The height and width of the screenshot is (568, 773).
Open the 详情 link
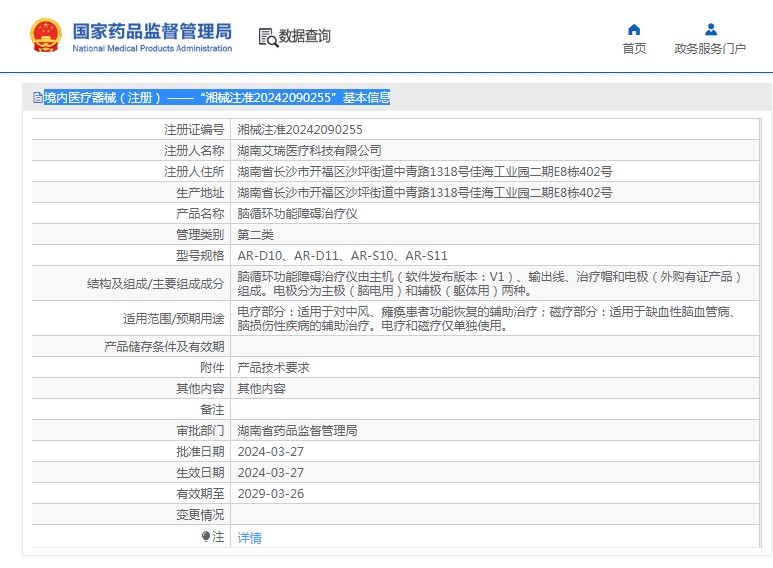(x=249, y=537)
